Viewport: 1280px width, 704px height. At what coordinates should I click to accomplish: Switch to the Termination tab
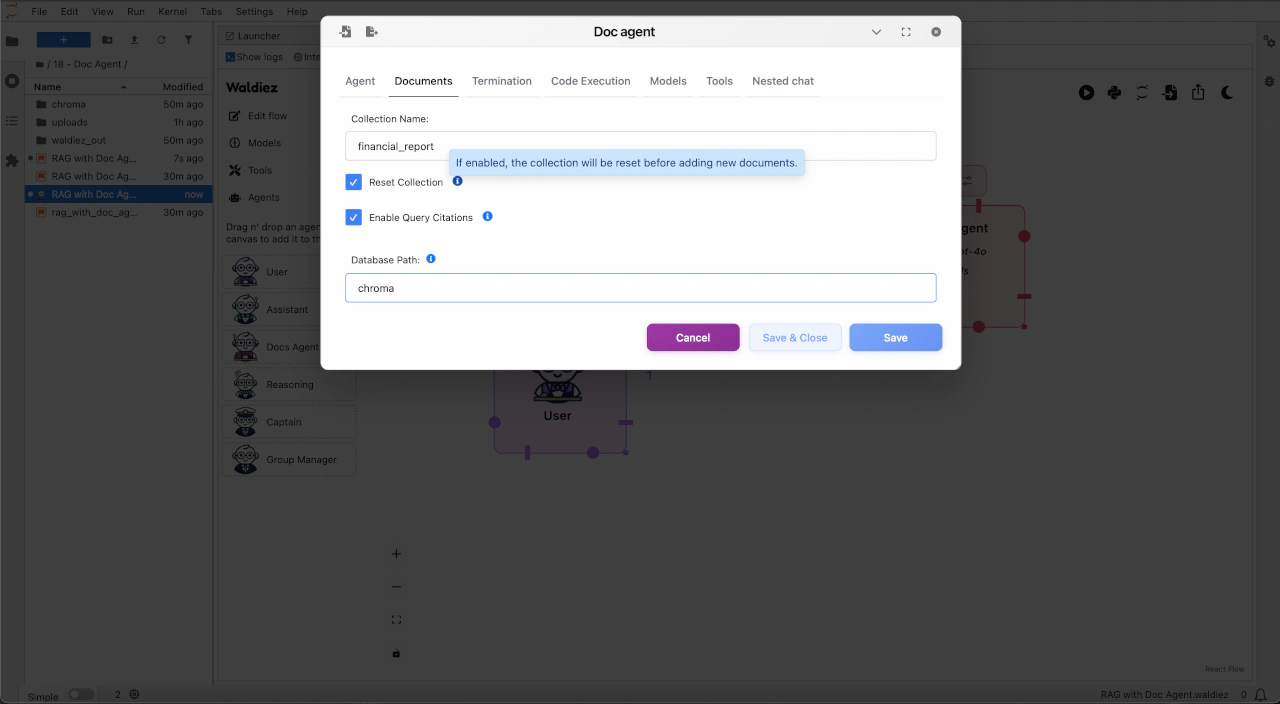pyautogui.click(x=501, y=81)
